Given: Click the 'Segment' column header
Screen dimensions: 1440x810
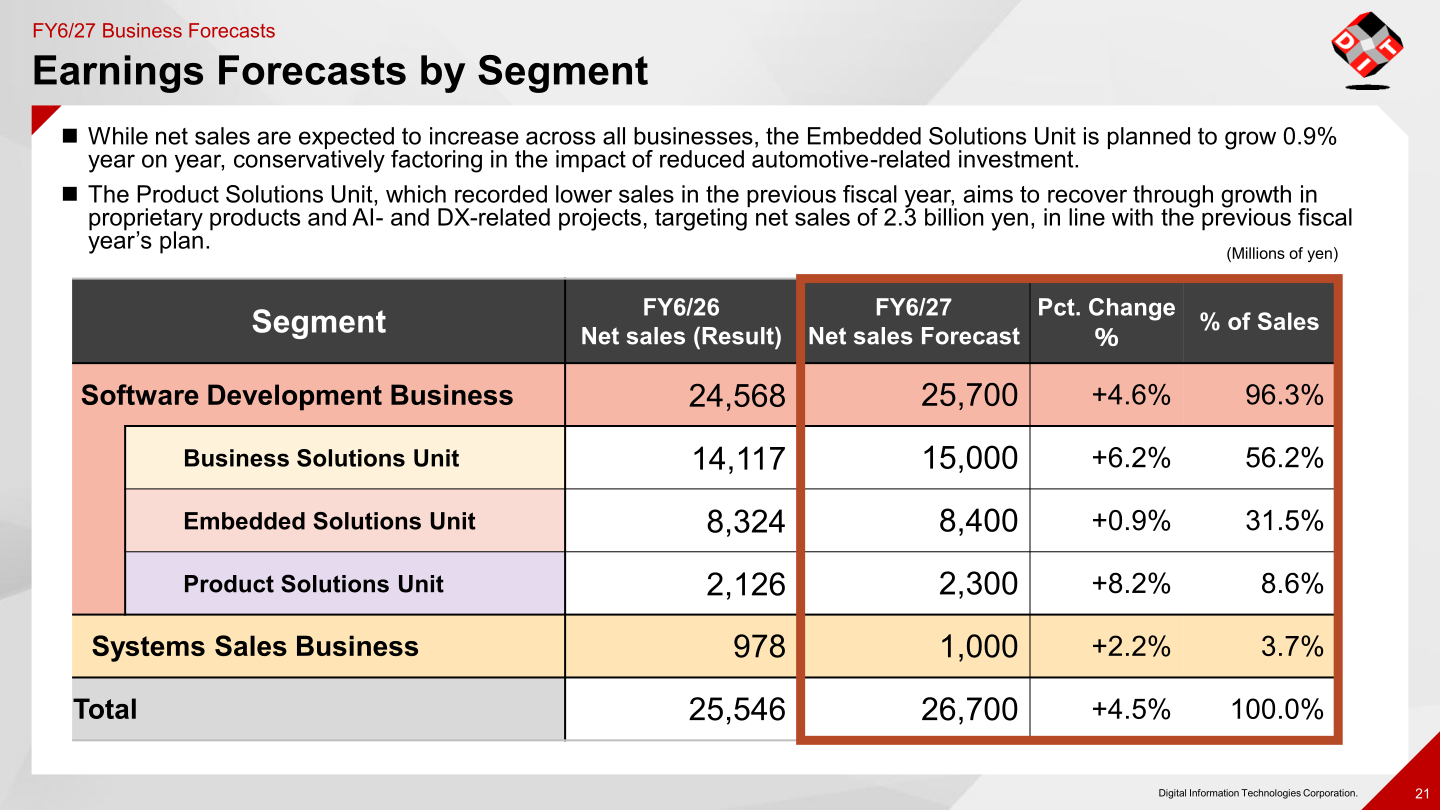Looking at the screenshot, I should tap(318, 321).
